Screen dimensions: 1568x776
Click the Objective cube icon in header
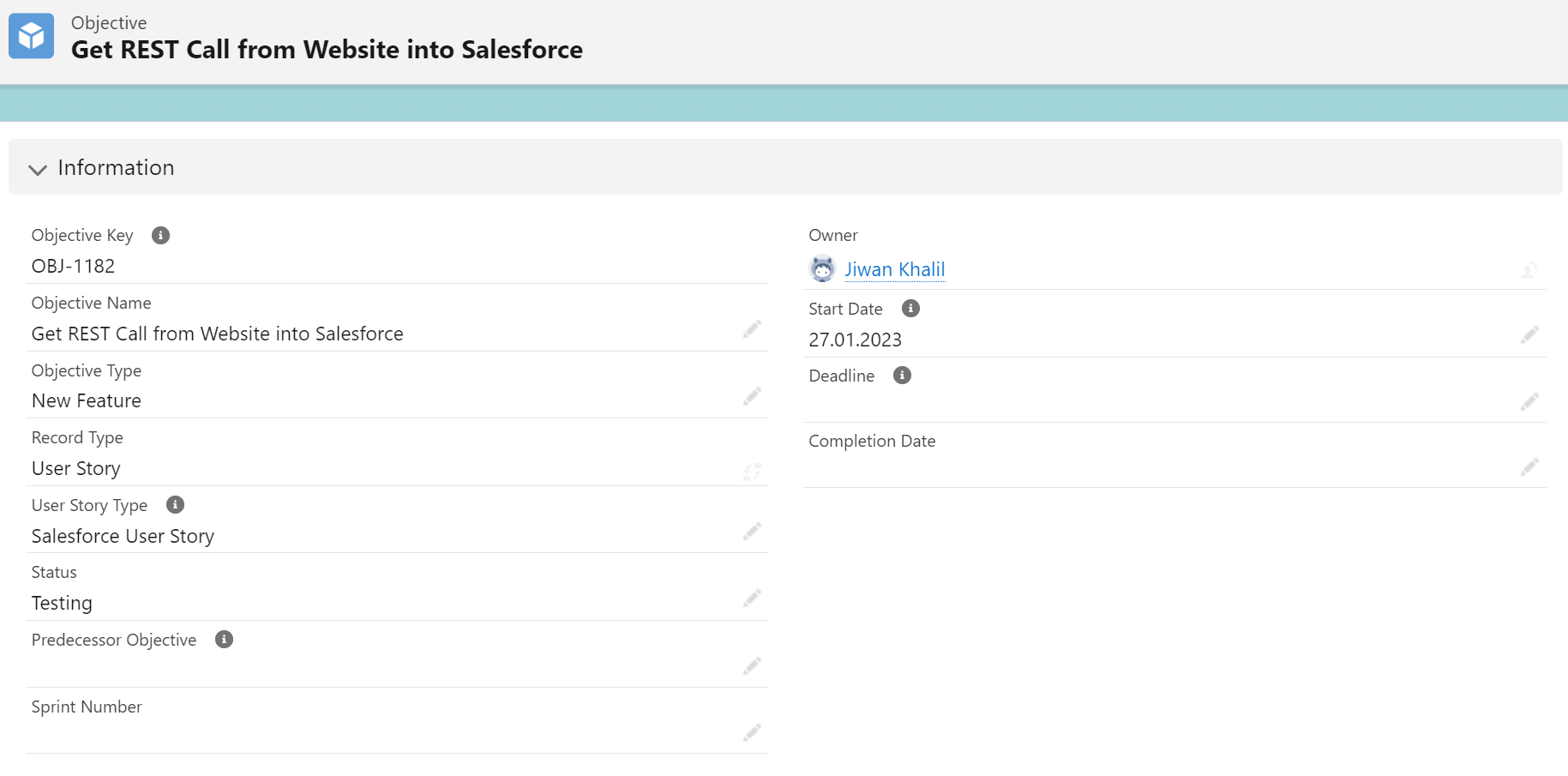[31, 36]
